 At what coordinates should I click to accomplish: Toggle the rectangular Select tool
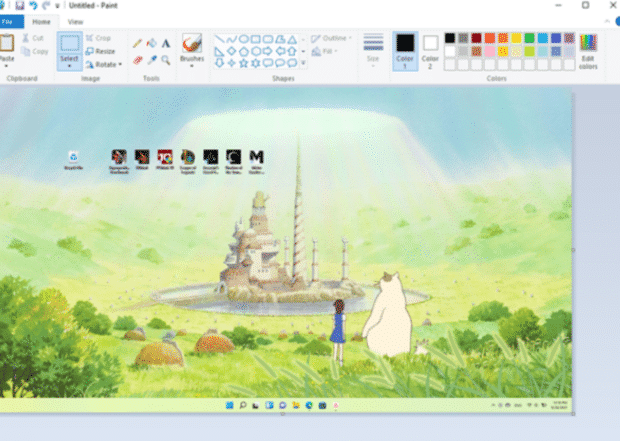70,44
